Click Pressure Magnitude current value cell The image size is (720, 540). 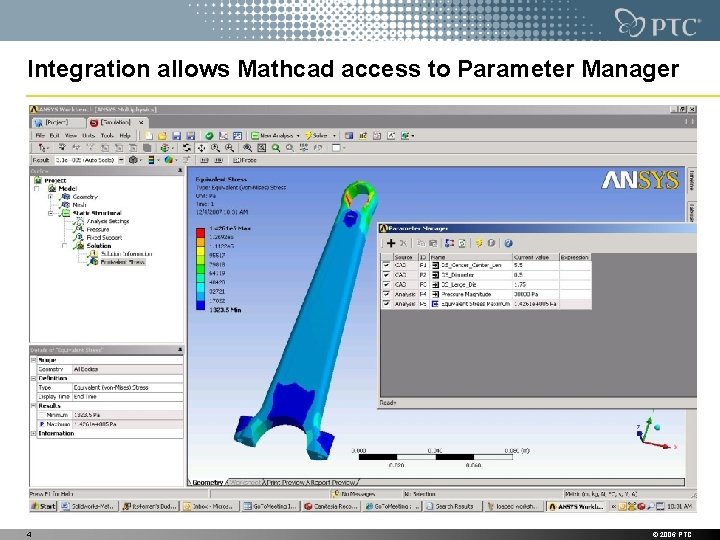tap(535, 294)
